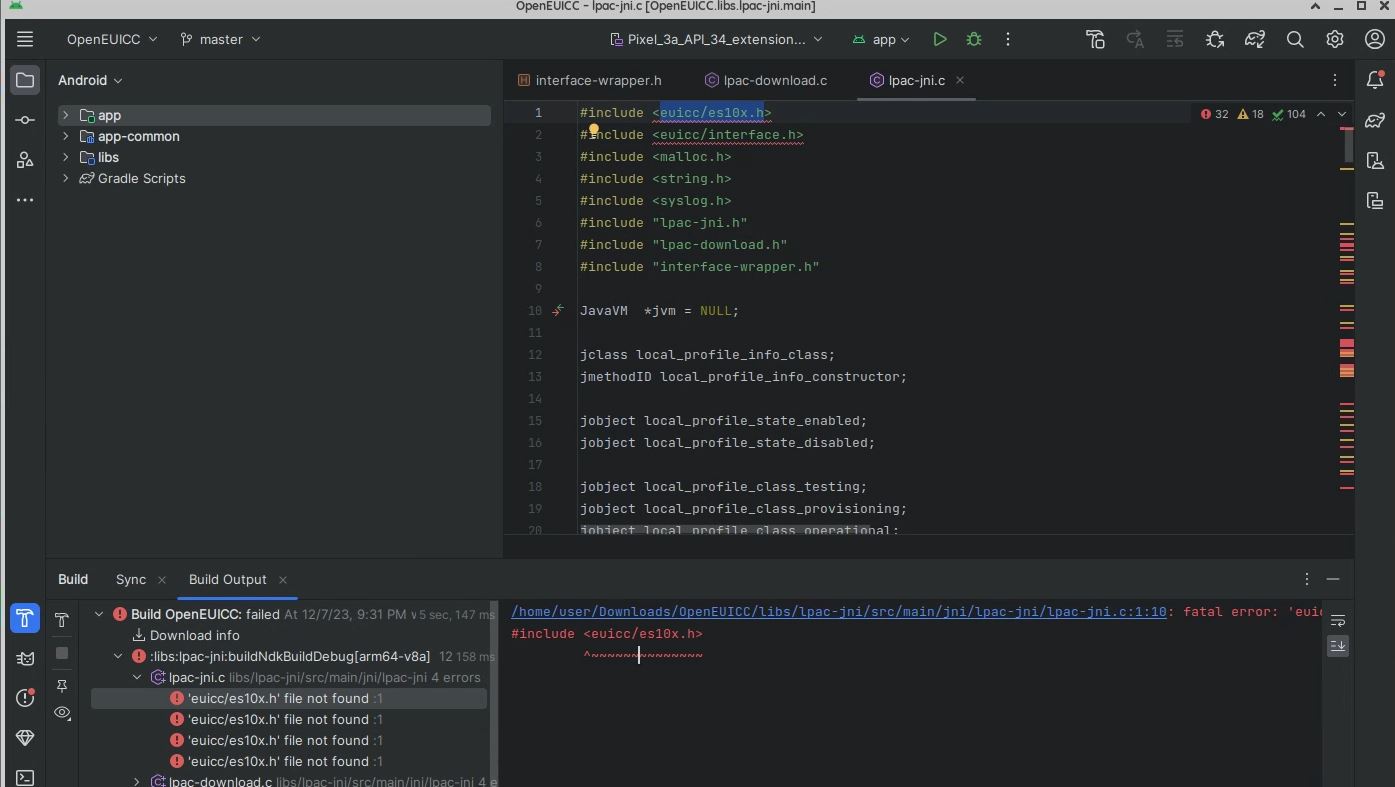Open the main hamburger menu
The width and height of the screenshot is (1395, 787).
point(25,39)
